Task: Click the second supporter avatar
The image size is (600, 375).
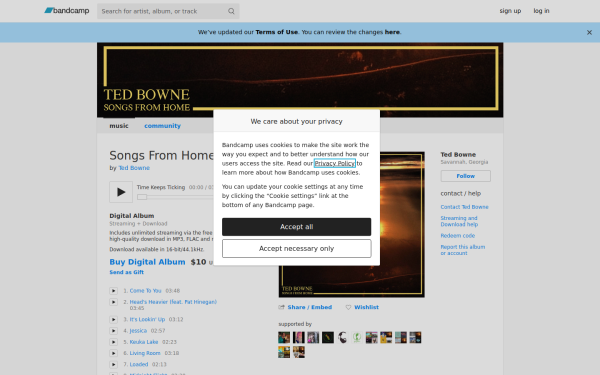Action: pos(298,338)
